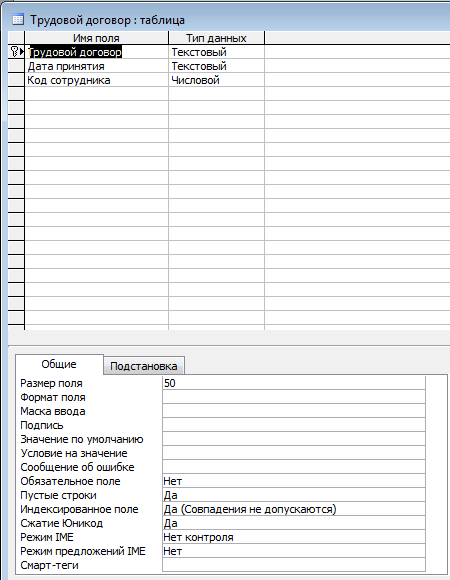Click the 'Тип данных' column header
This screenshot has height=580, width=450.
click(x=217, y=38)
